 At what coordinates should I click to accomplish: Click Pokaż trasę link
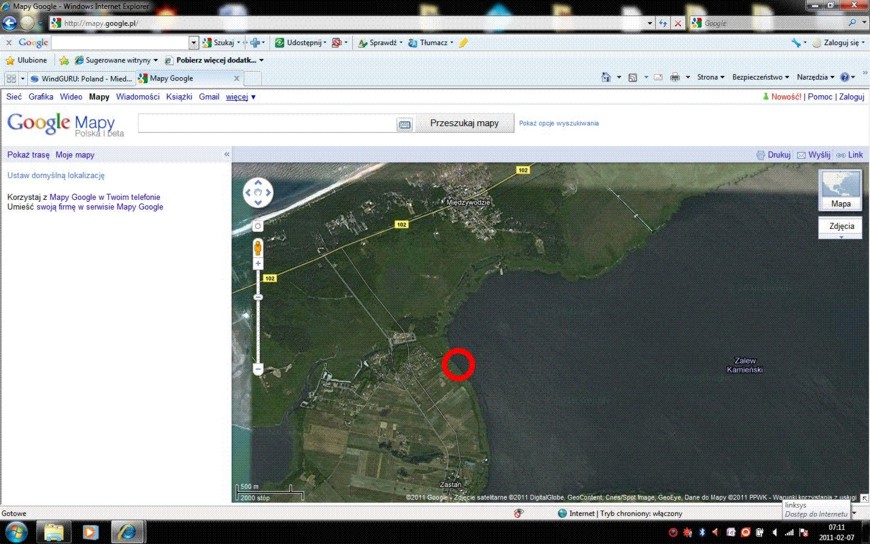point(28,155)
